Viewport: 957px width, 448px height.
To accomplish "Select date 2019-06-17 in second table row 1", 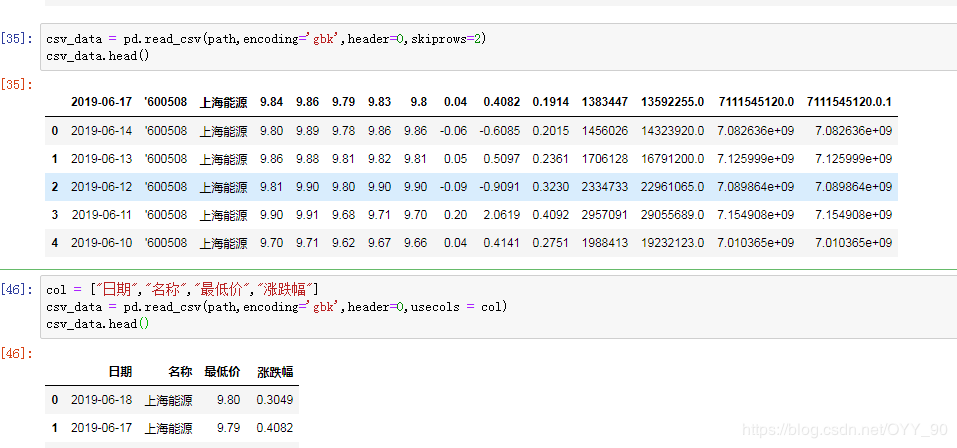I will pyautogui.click(x=101, y=428).
